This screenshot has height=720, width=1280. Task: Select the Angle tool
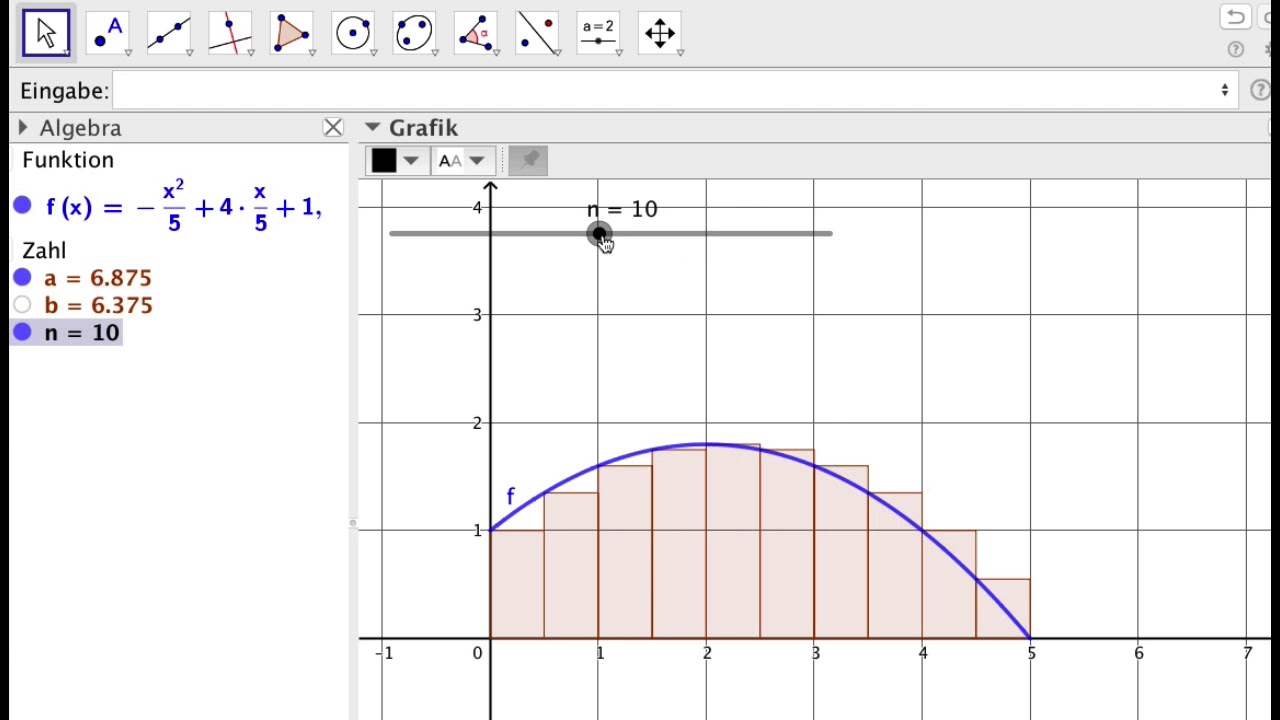[x=476, y=33]
